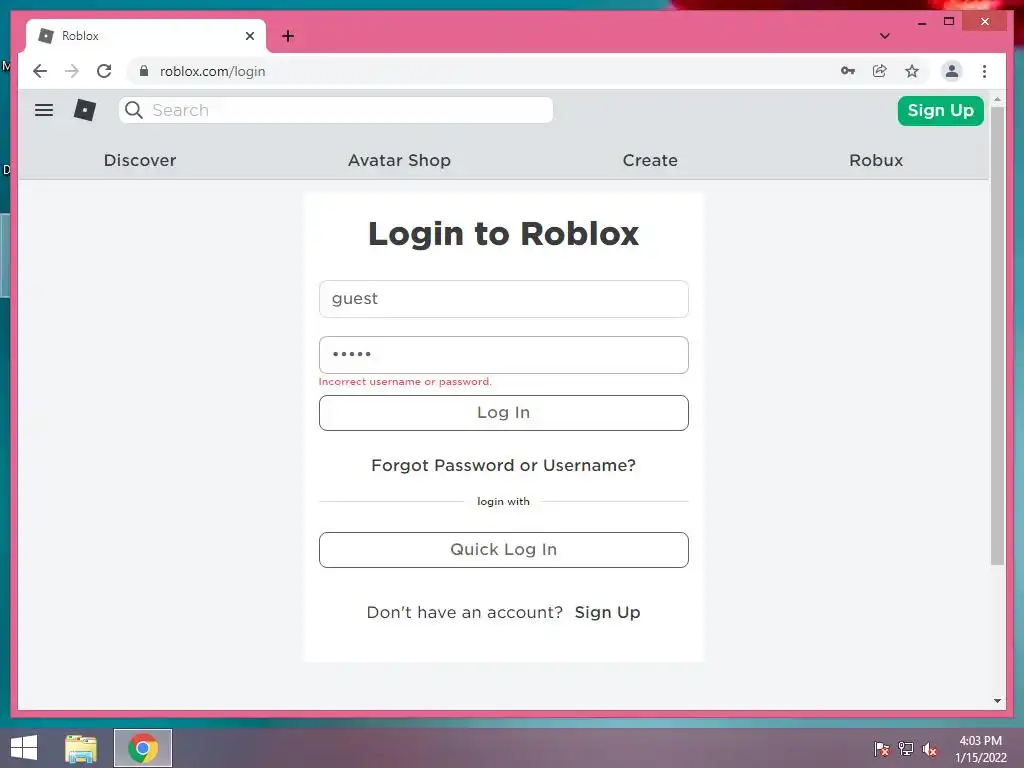The height and width of the screenshot is (768, 1024).
Task: Open the hamburger navigation menu
Action: [x=44, y=110]
